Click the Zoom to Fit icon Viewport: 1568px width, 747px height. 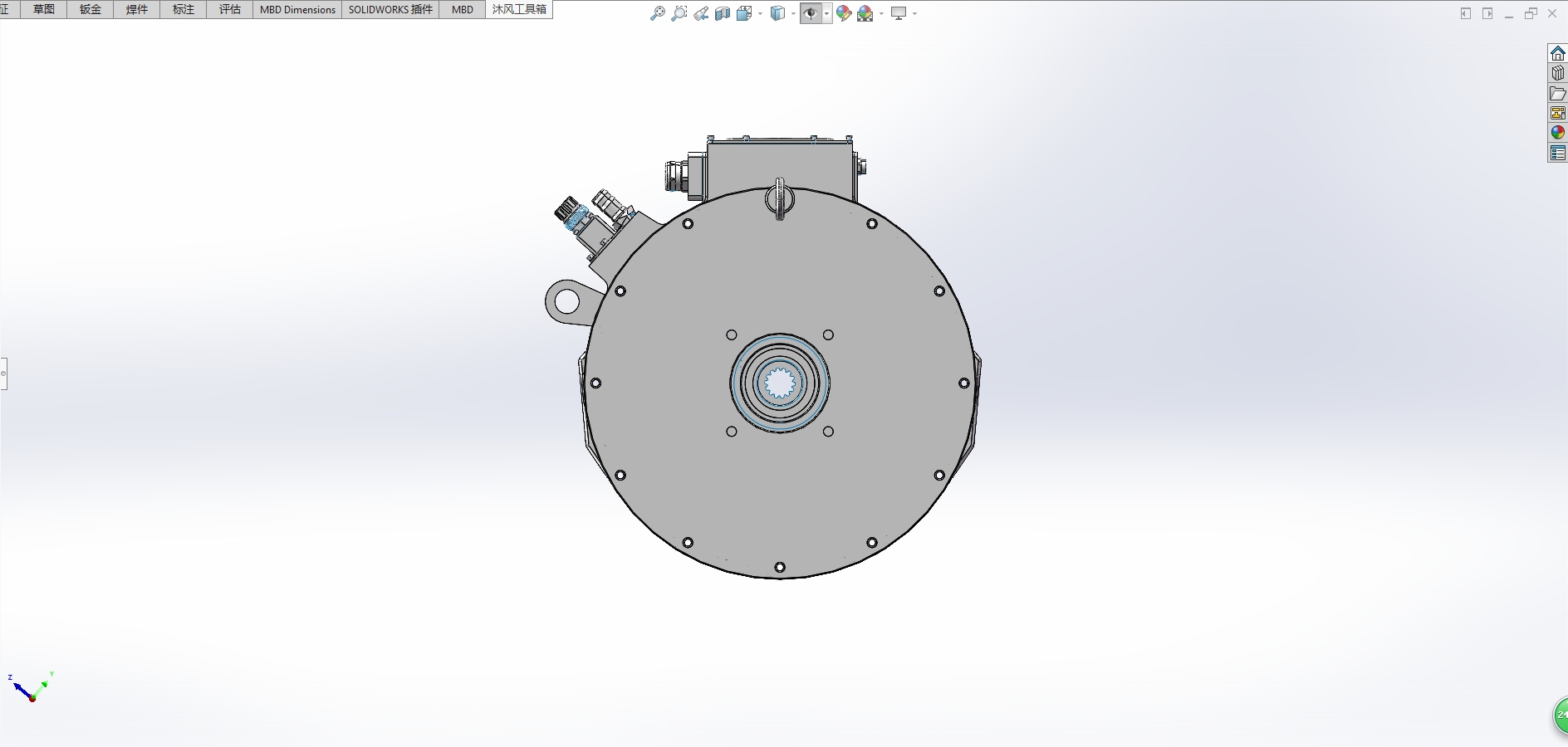657,13
